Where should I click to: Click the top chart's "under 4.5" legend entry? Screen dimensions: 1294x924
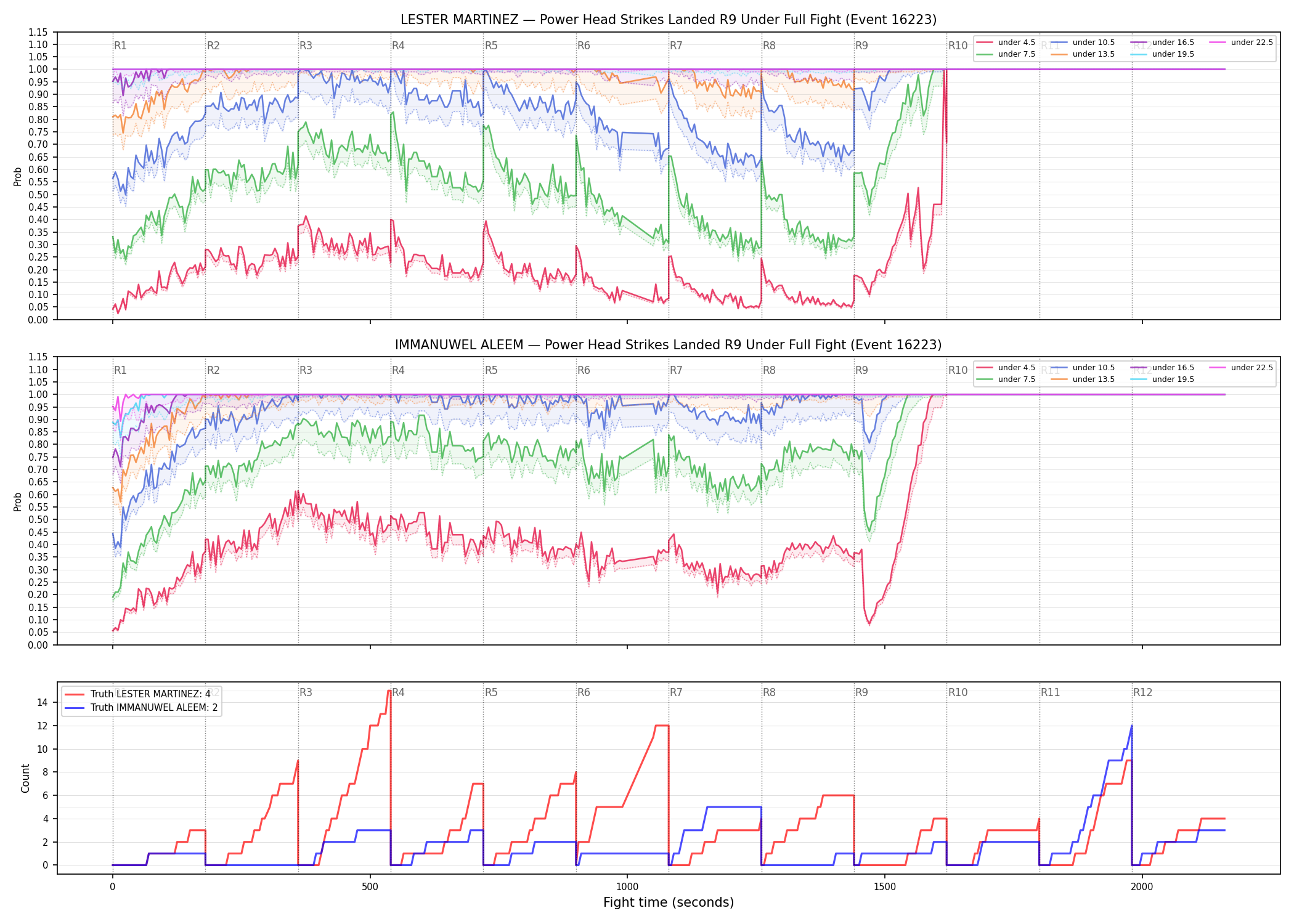tap(1006, 43)
